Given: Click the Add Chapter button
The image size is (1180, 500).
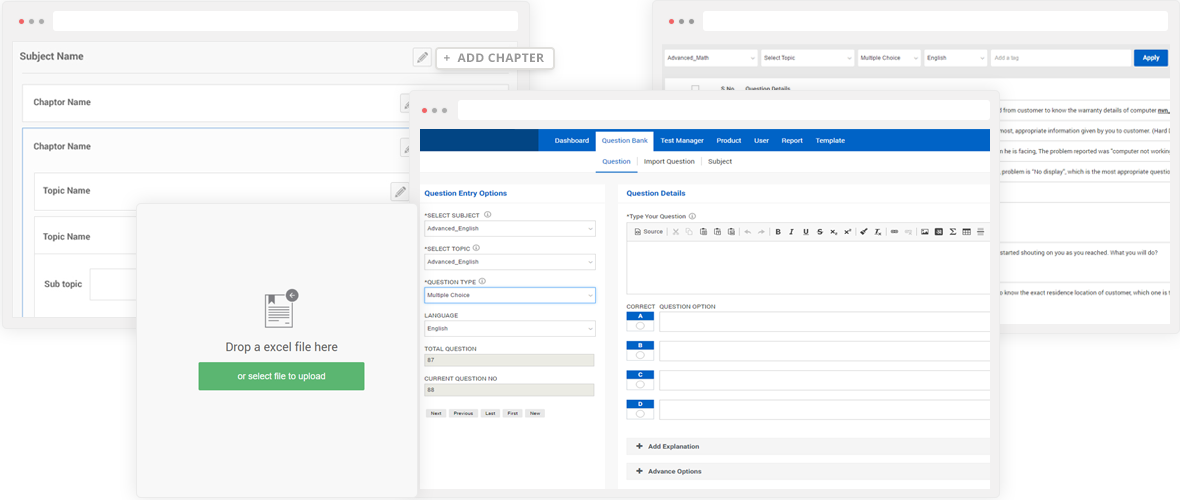Looking at the screenshot, I should pos(495,58).
